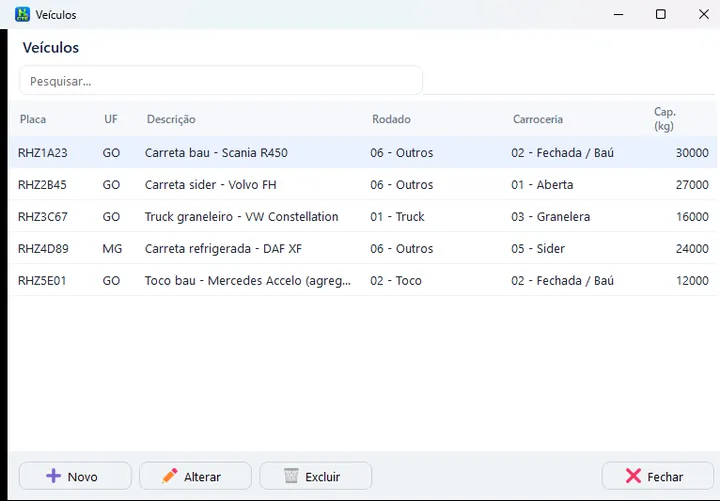Maximize the Veículos window
This screenshot has height=501, width=720.
(x=660, y=14)
